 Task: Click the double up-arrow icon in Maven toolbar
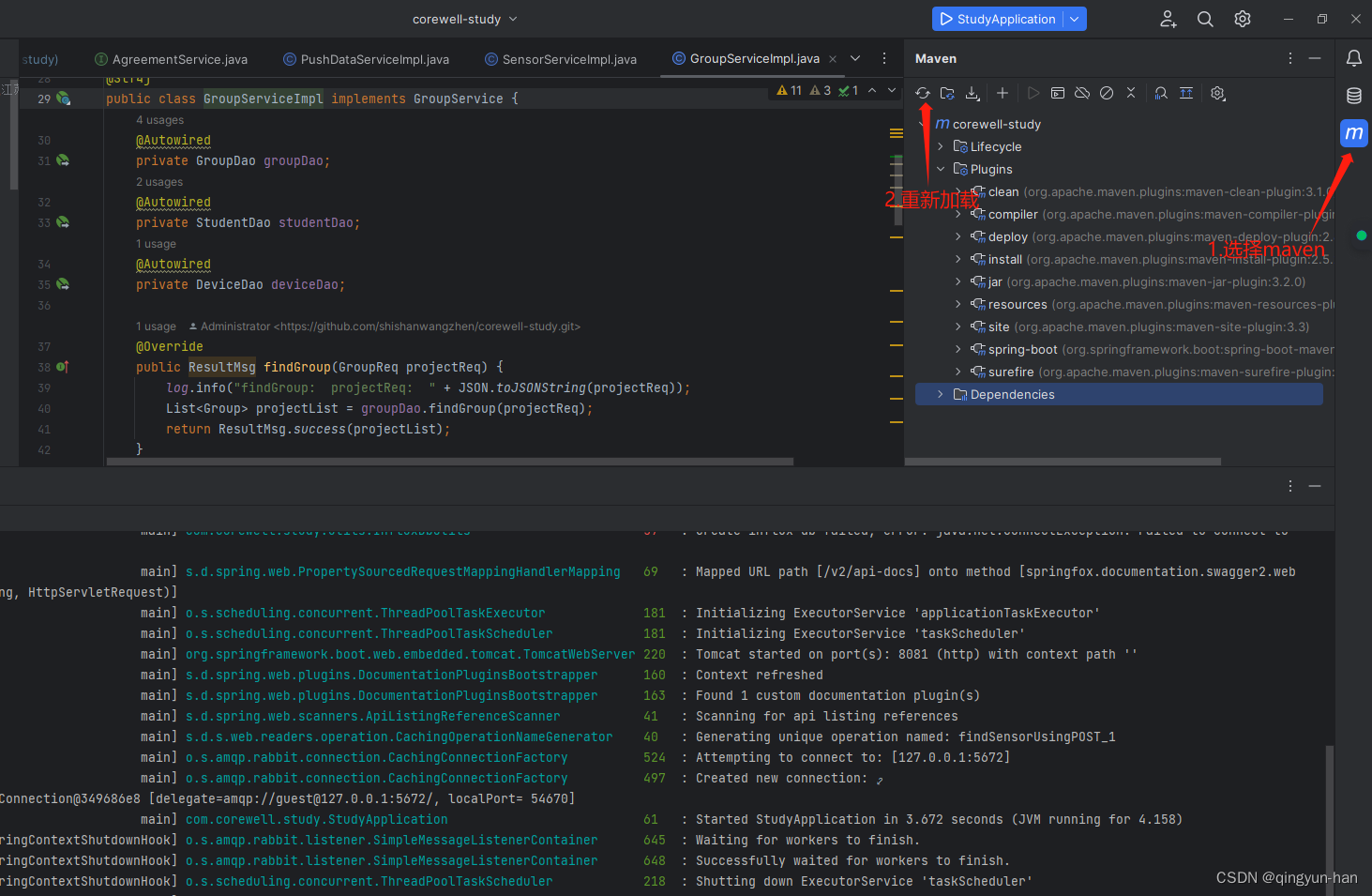point(1186,93)
